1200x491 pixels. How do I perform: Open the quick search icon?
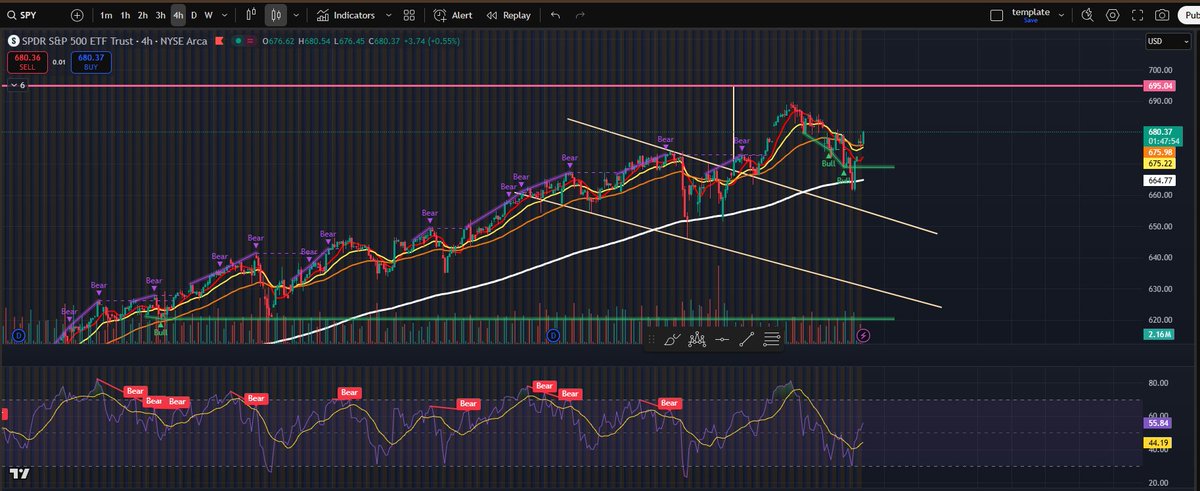pos(1088,15)
